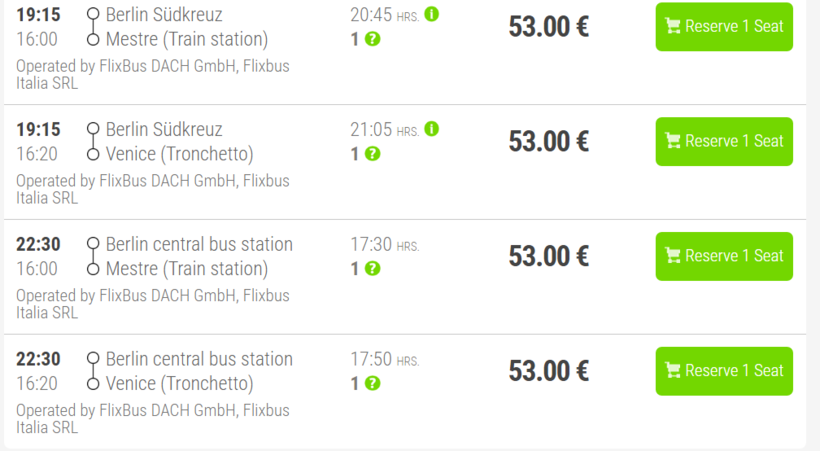The image size is (820, 451).
Task: Click the info icon beside 21:05 HRS
Action: [432, 130]
